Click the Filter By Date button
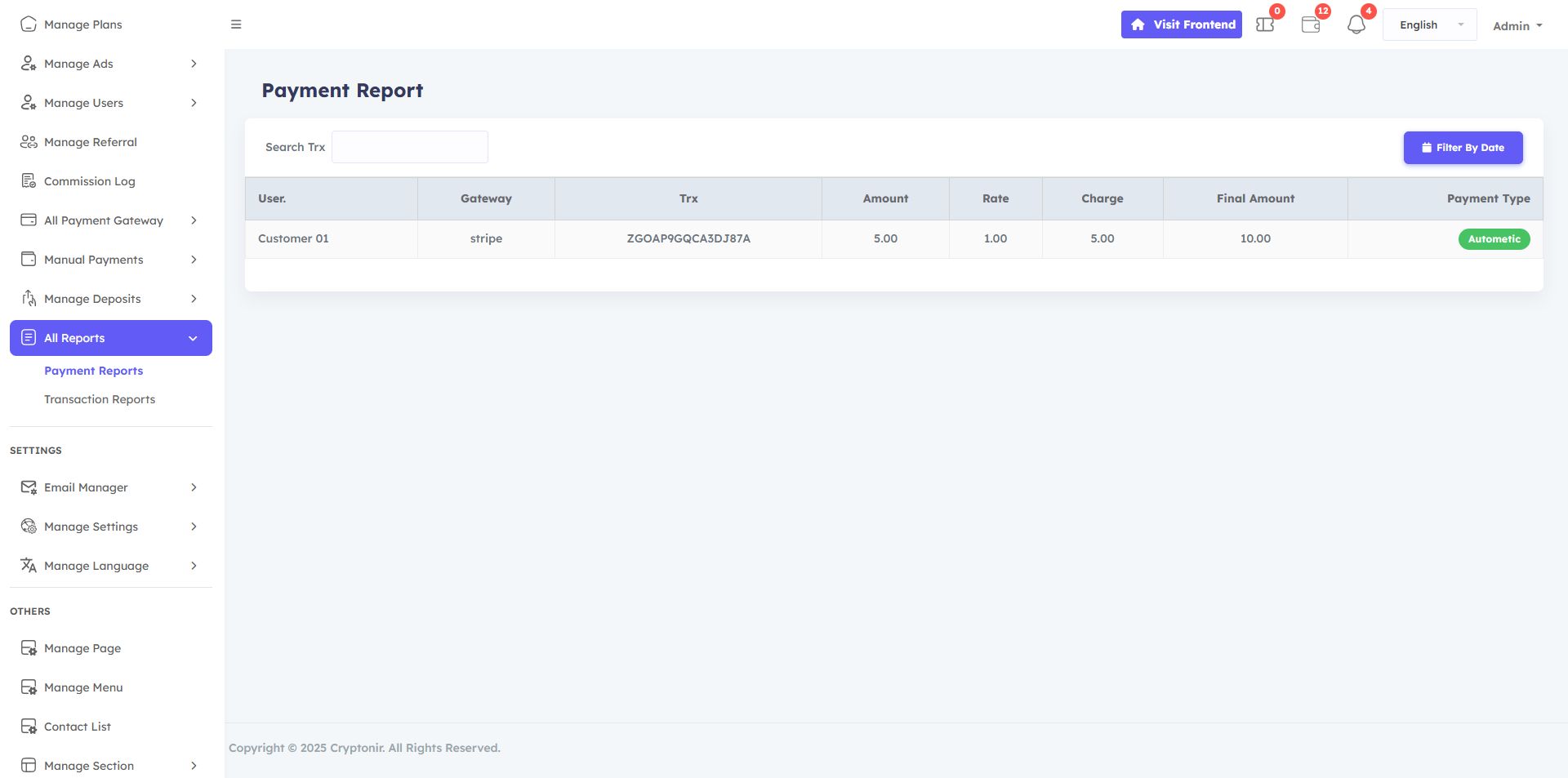The height and width of the screenshot is (778, 1568). [x=1463, y=148]
